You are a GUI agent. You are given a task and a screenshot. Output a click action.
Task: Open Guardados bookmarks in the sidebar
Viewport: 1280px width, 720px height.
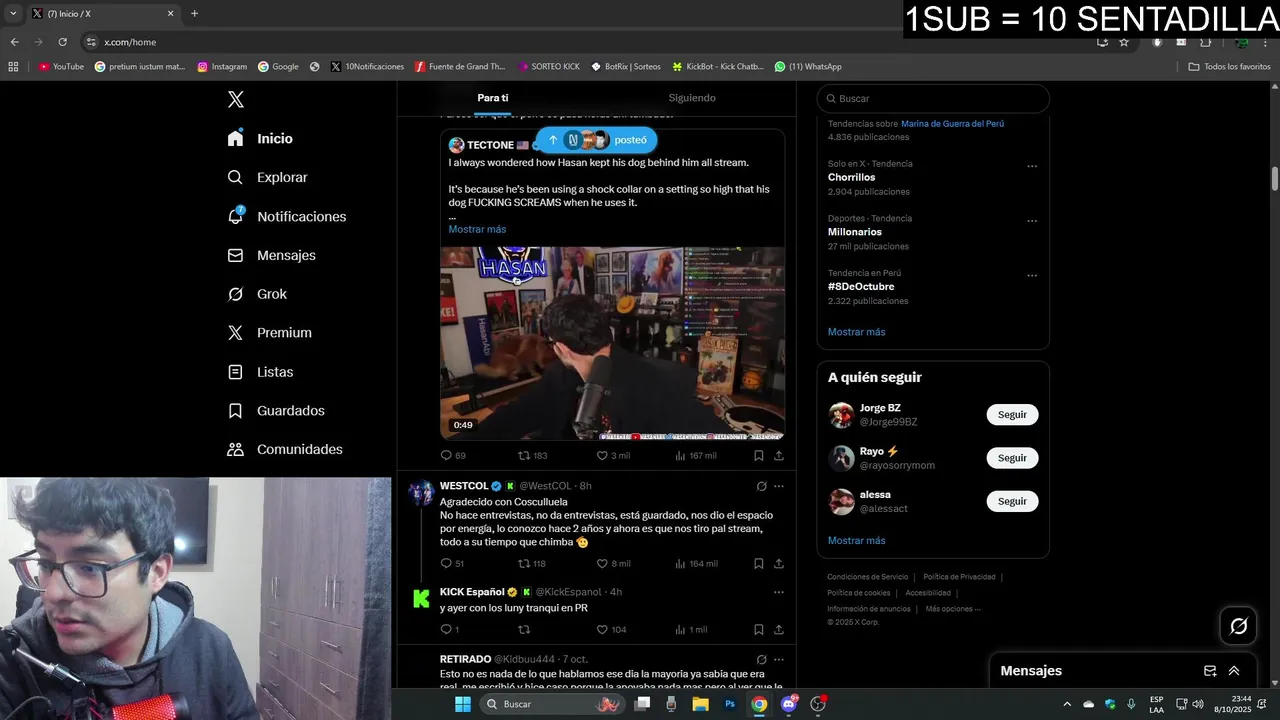click(276, 410)
